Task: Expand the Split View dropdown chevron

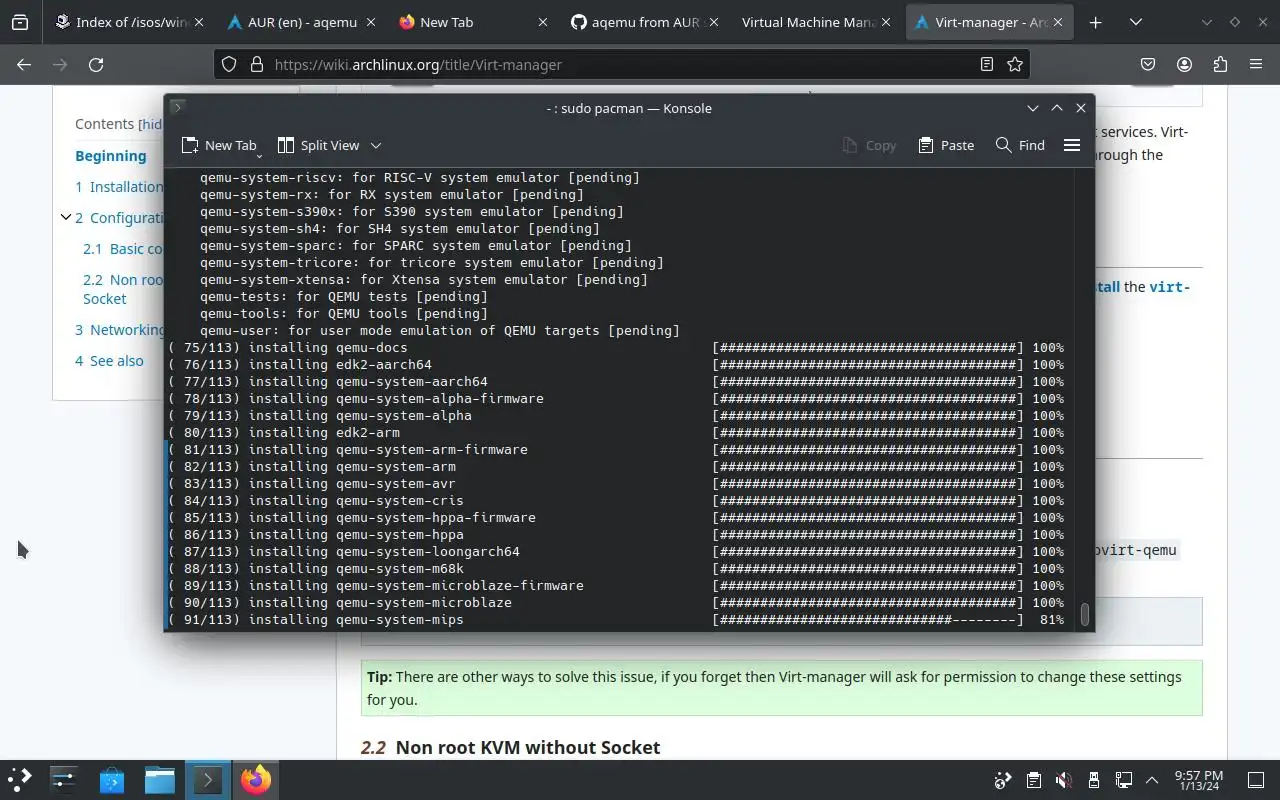Action: coord(376,145)
